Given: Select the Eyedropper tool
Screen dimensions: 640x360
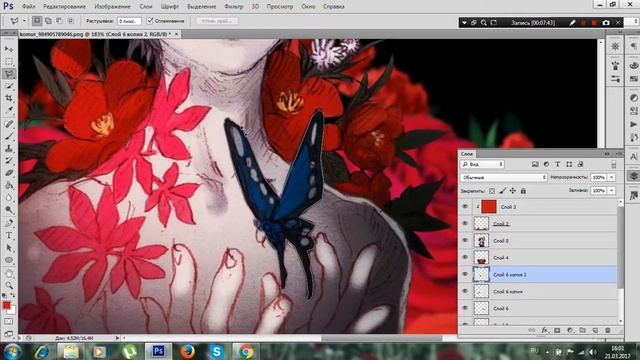Looking at the screenshot, I should [x=9, y=110].
